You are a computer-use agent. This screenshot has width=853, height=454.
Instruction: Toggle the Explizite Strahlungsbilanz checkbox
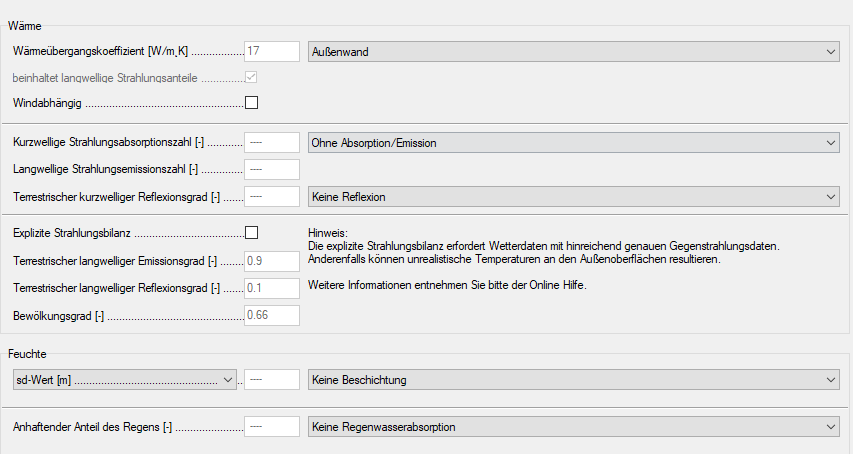pos(251,232)
